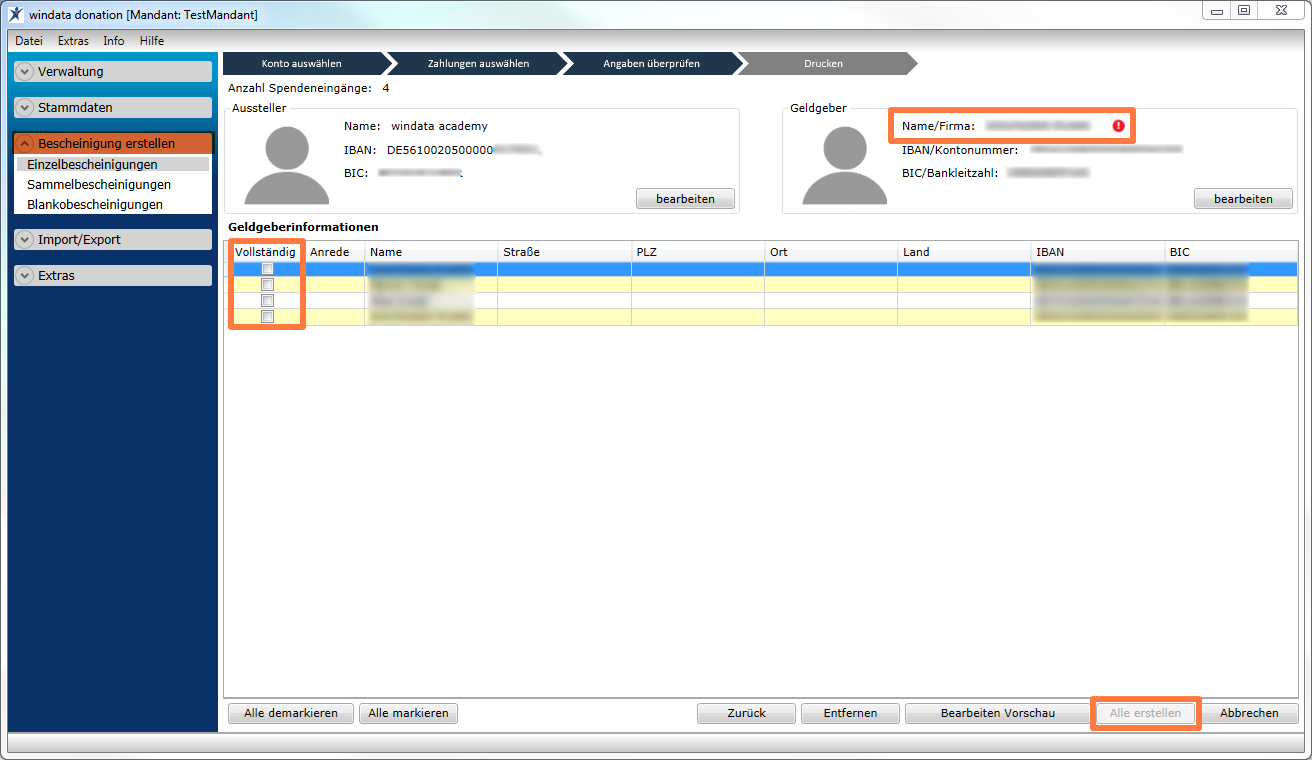Sort by the IBAN column header
Screen dimensions: 1312x760
pyautogui.click(x=1097, y=252)
